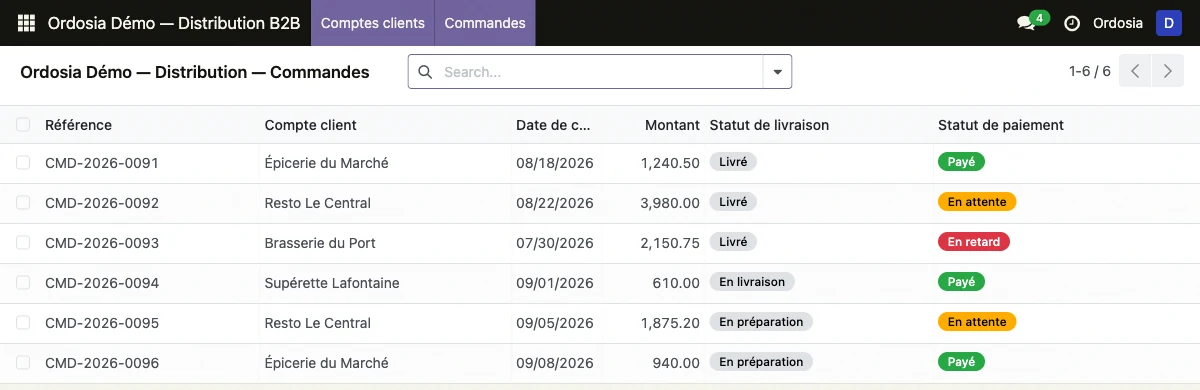Viewport: 1200px width, 390px height.
Task: Sort by Compte client column header
Action: (x=310, y=125)
